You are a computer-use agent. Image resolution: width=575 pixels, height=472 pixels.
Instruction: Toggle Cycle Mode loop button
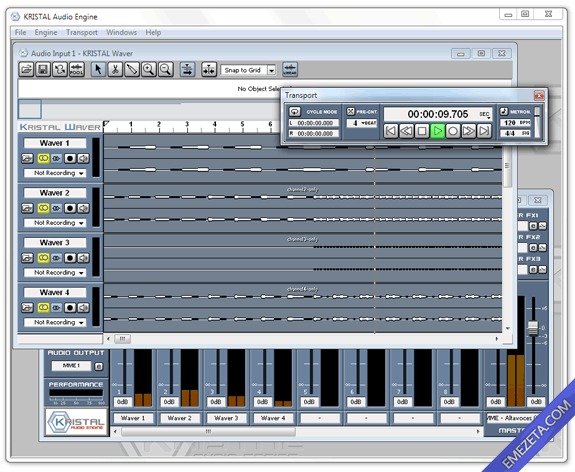pos(295,111)
